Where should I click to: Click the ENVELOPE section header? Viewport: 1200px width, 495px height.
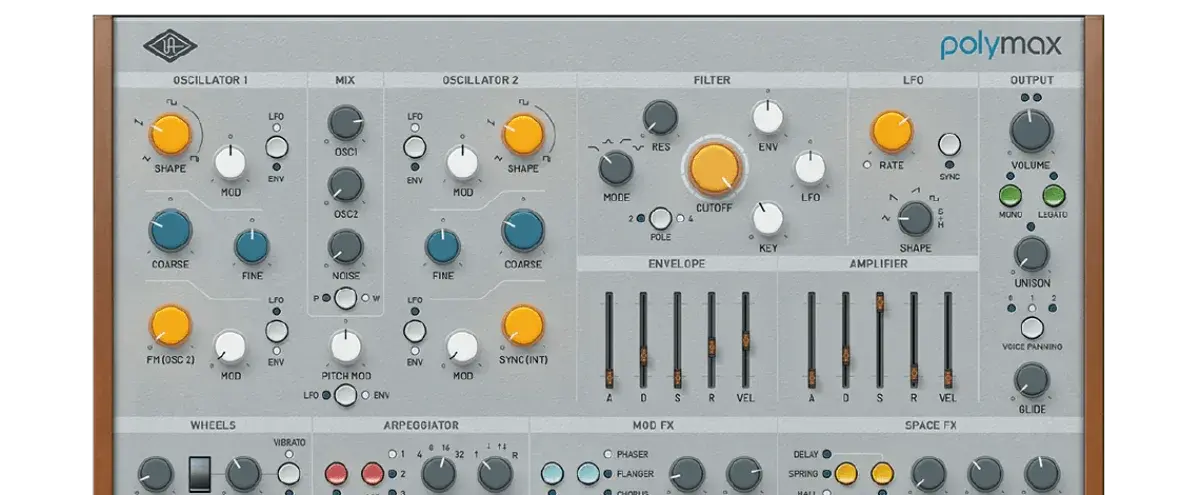click(677, 264)
